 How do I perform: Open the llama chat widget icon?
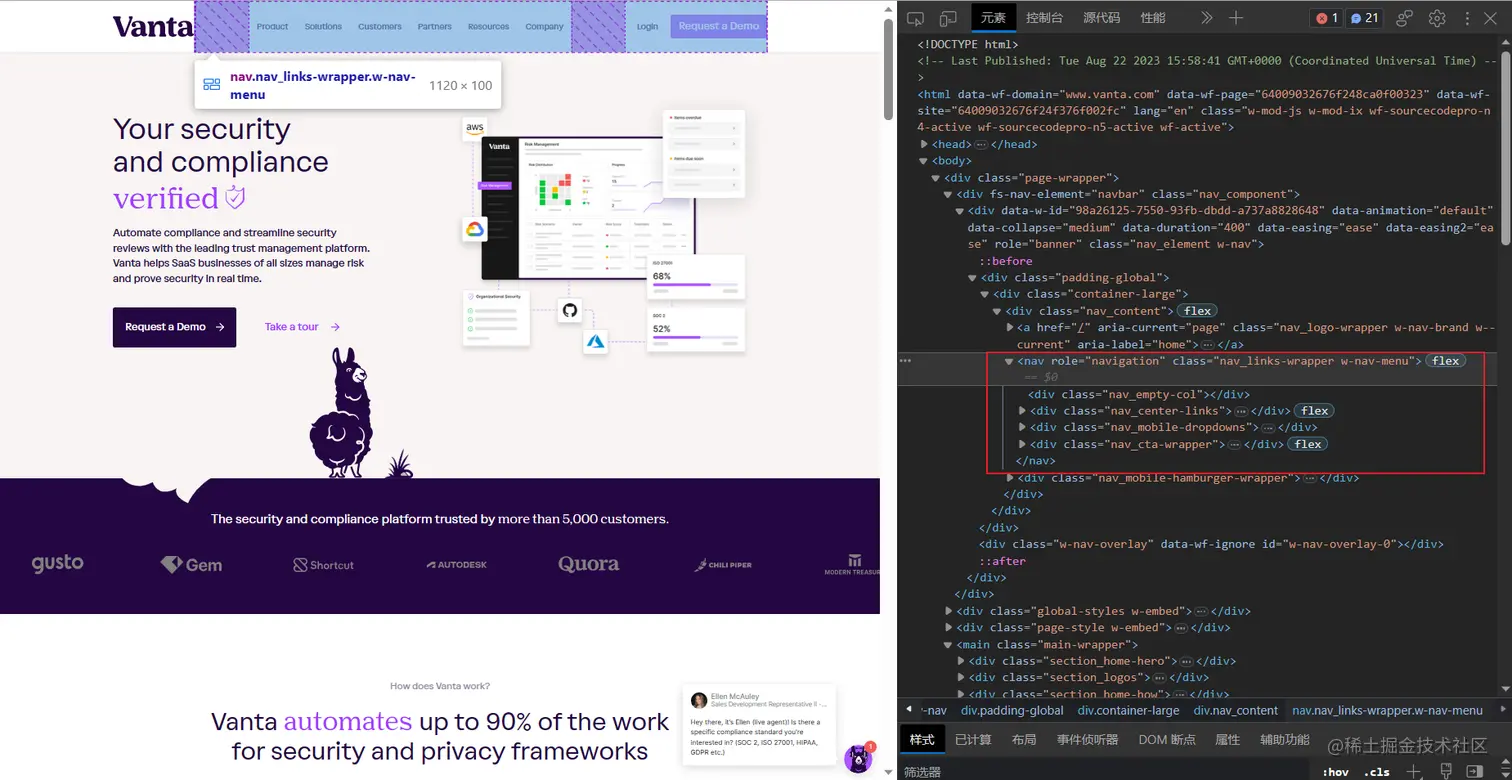pyautogui.click(x=858, y=758)
